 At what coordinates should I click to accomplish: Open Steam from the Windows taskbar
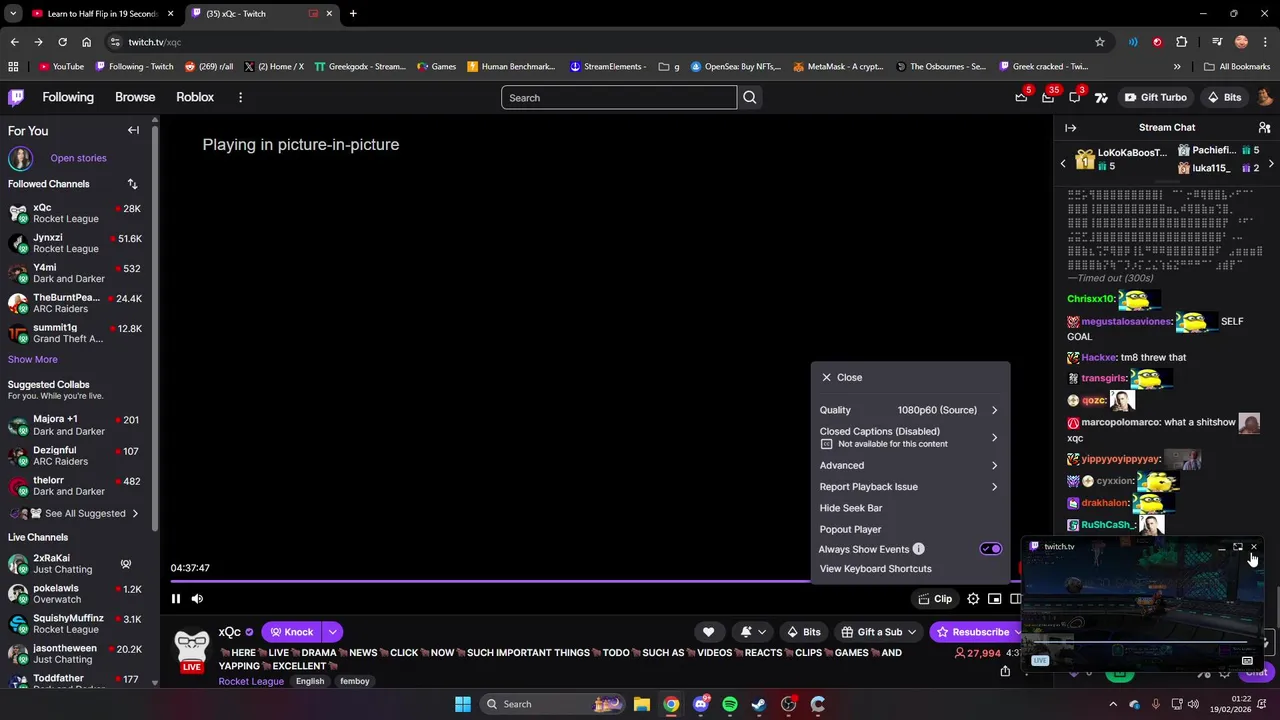(x=759, y=704)
